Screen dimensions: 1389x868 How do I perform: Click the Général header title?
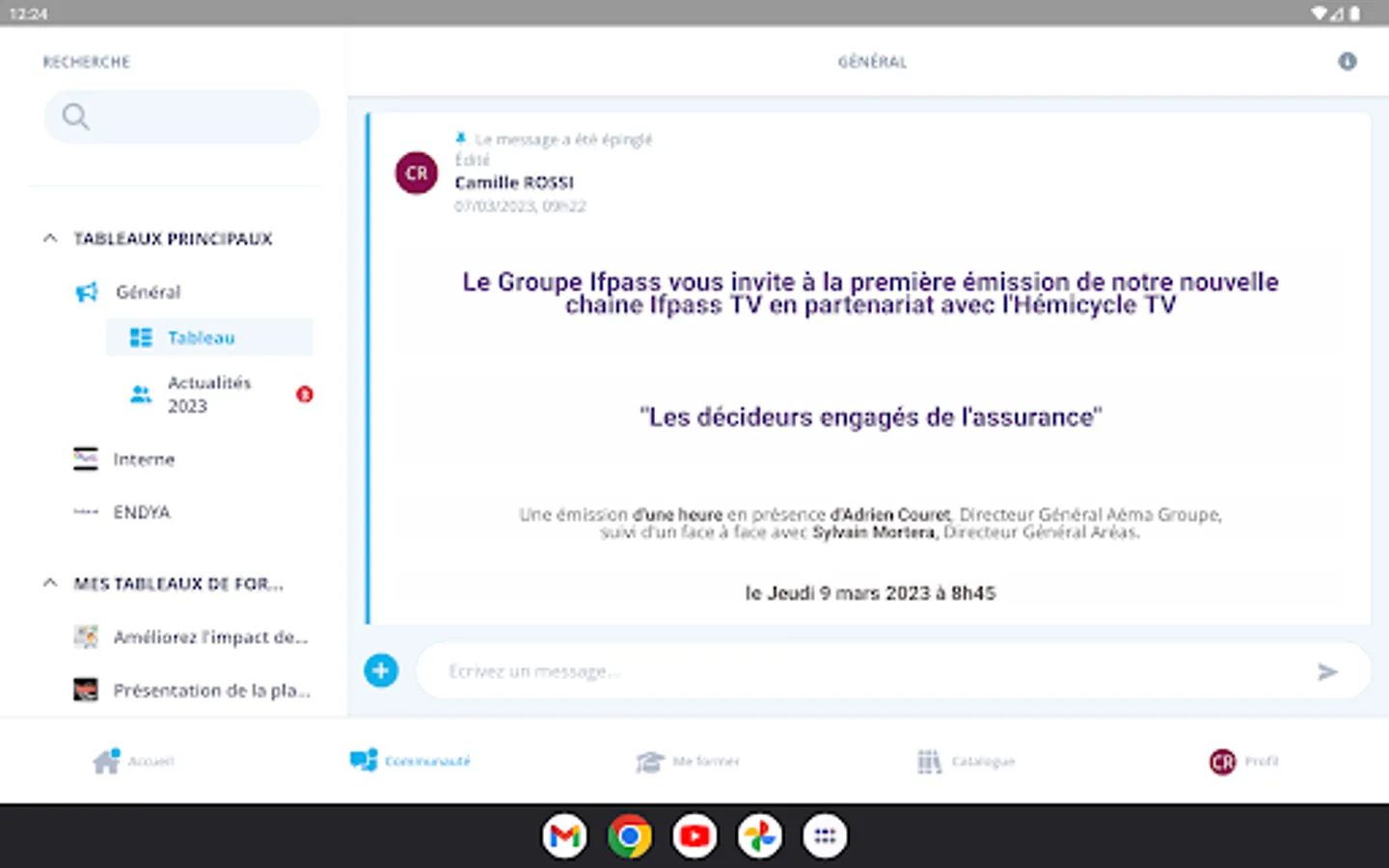872,62
